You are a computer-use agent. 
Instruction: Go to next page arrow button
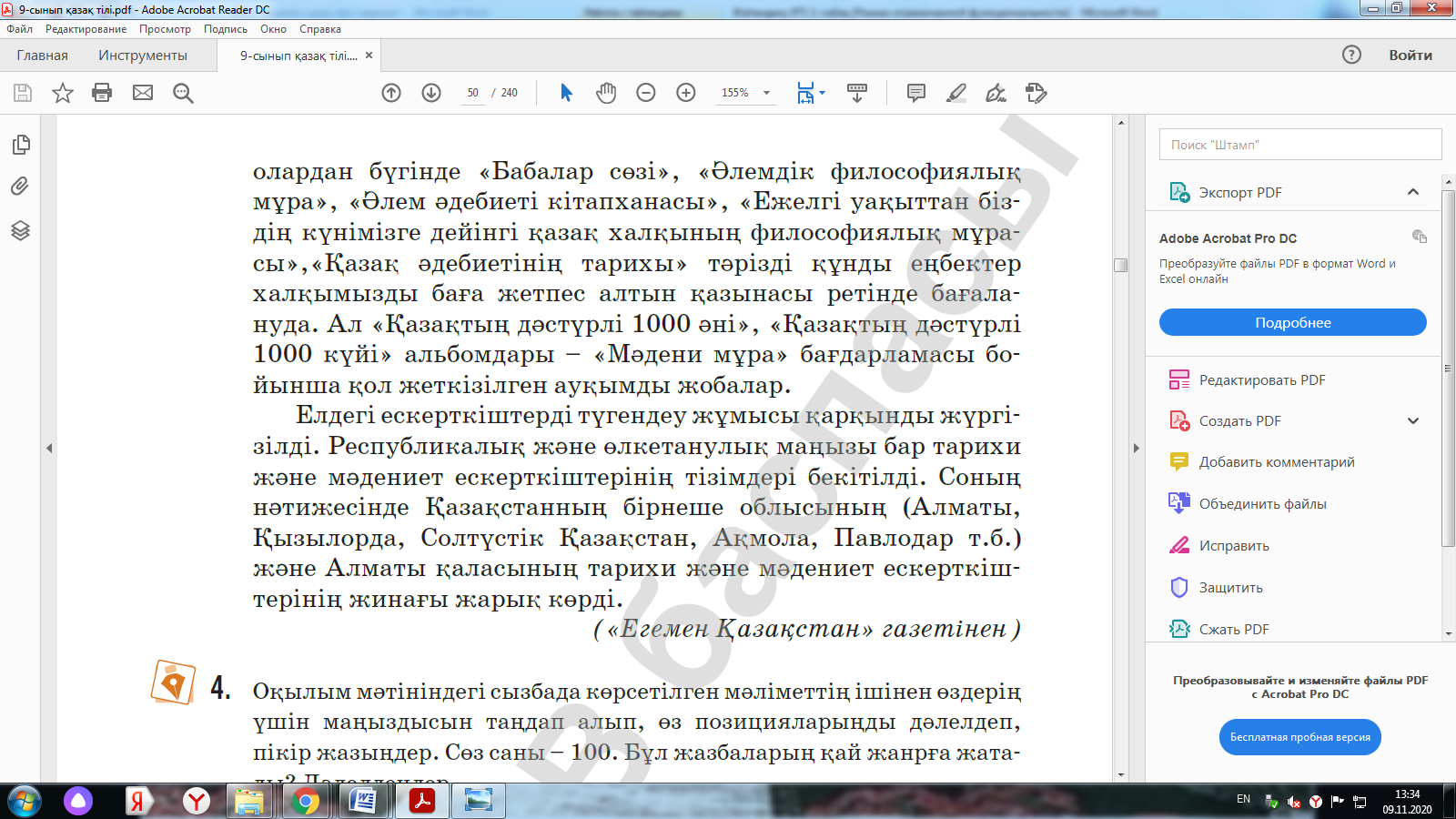tap(431, 93)
